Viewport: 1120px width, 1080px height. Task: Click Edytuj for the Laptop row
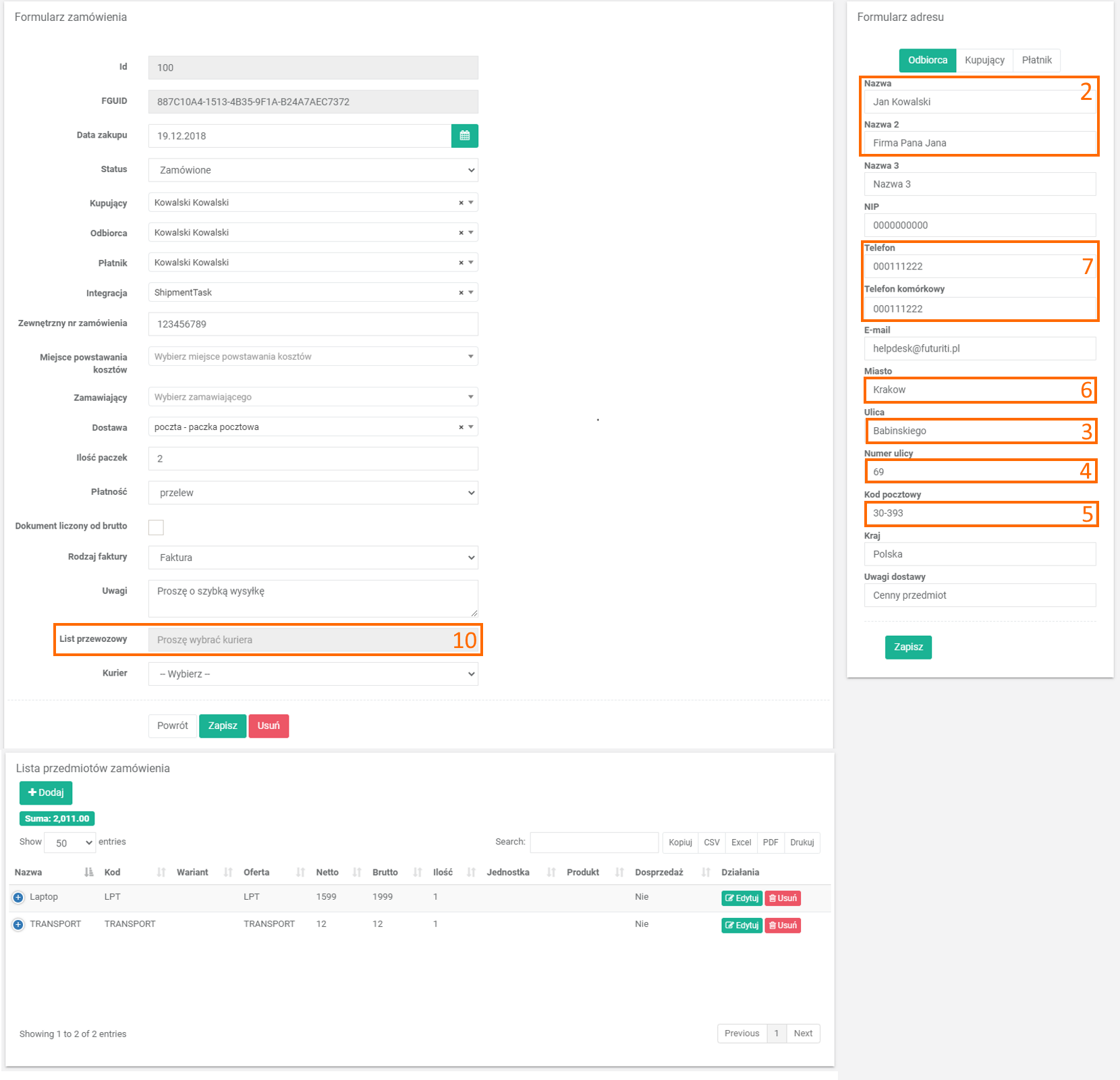click(x=741, y=898)
